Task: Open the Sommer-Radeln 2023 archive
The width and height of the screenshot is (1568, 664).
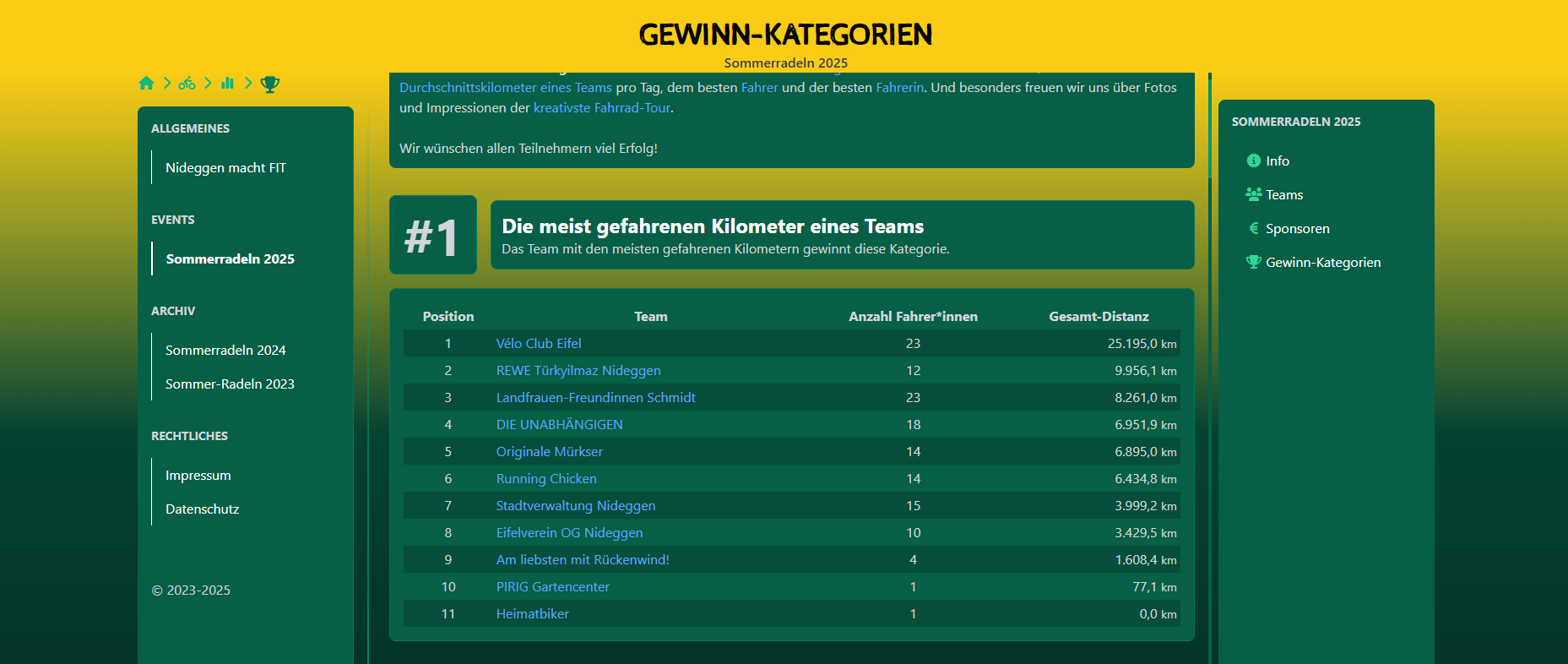Action: click(x=230, y=384)
